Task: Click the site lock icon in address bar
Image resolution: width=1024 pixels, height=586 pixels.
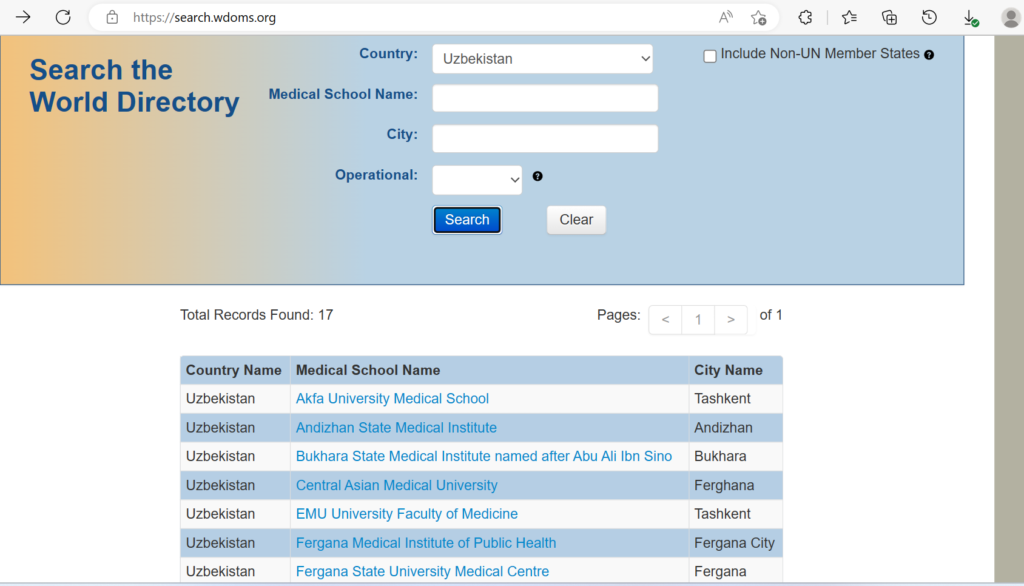Action: coord(112,18)
